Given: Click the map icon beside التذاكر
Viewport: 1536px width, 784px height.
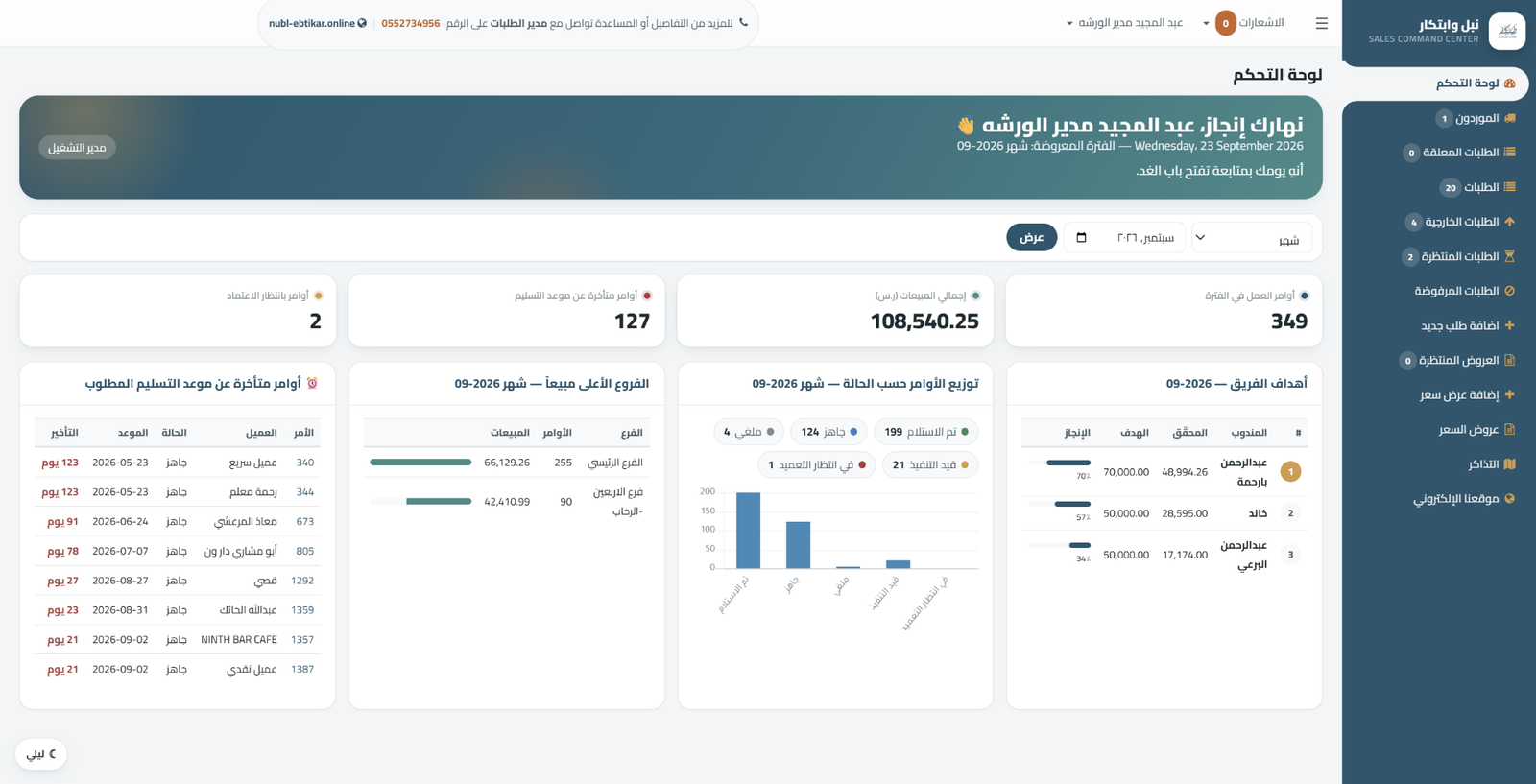Looking at the screenshot, I should [x=1510, y=464].
